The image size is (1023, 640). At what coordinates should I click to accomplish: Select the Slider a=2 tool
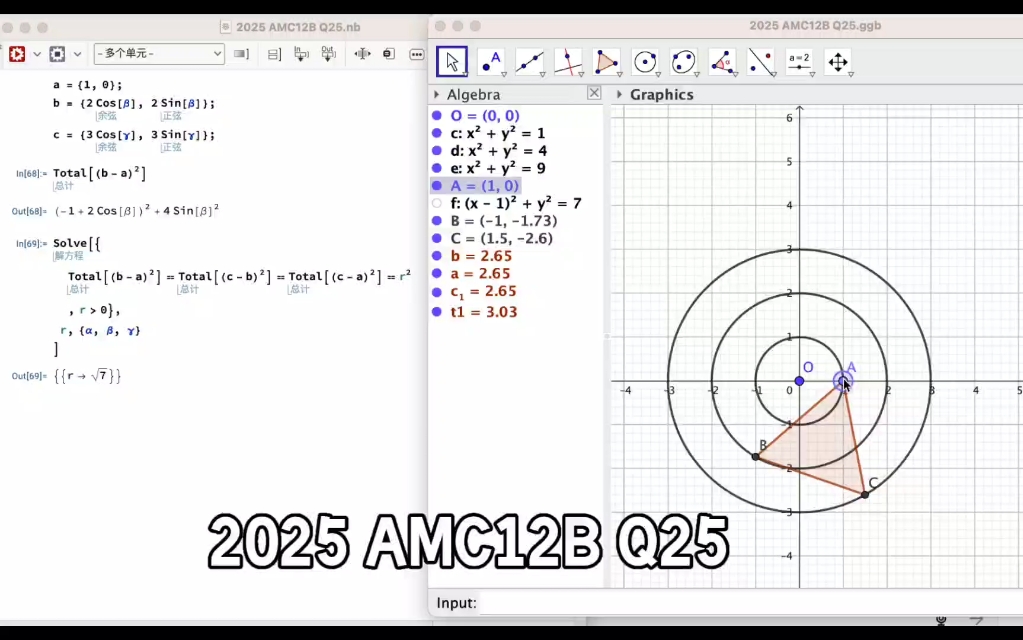click(799, 62)
